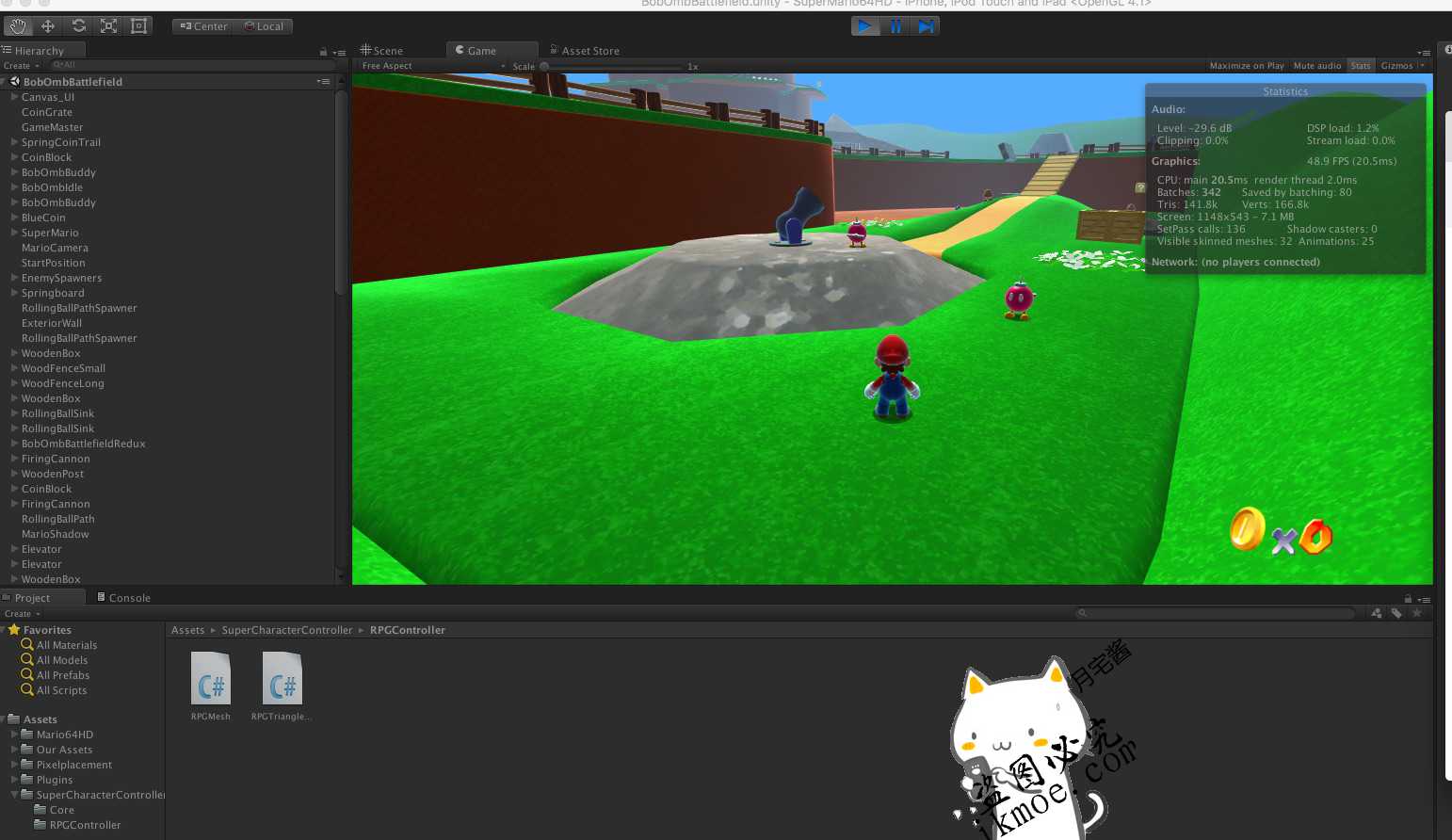The image size is (1452, 840).
Task: Select the Move tool
Action: (48, 26)
